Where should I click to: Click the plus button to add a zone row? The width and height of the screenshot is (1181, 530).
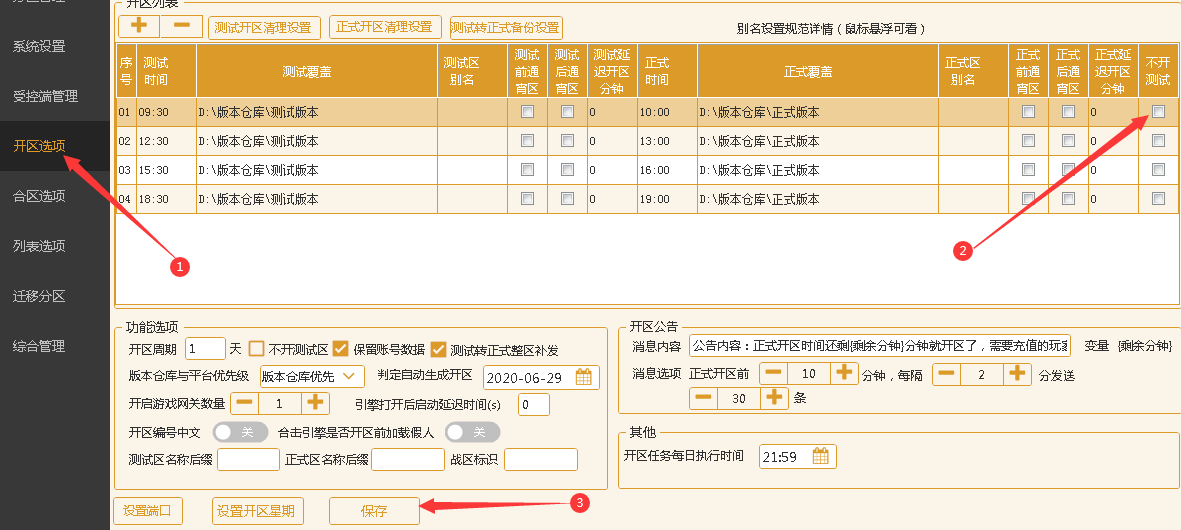pyautogui.click(x=139, y=27)
